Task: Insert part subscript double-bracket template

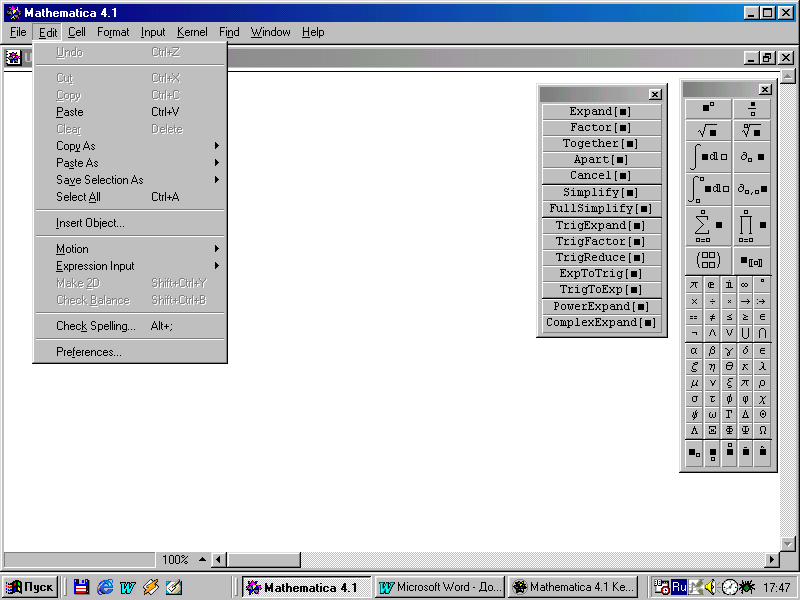Action: [x=752, y=261]
